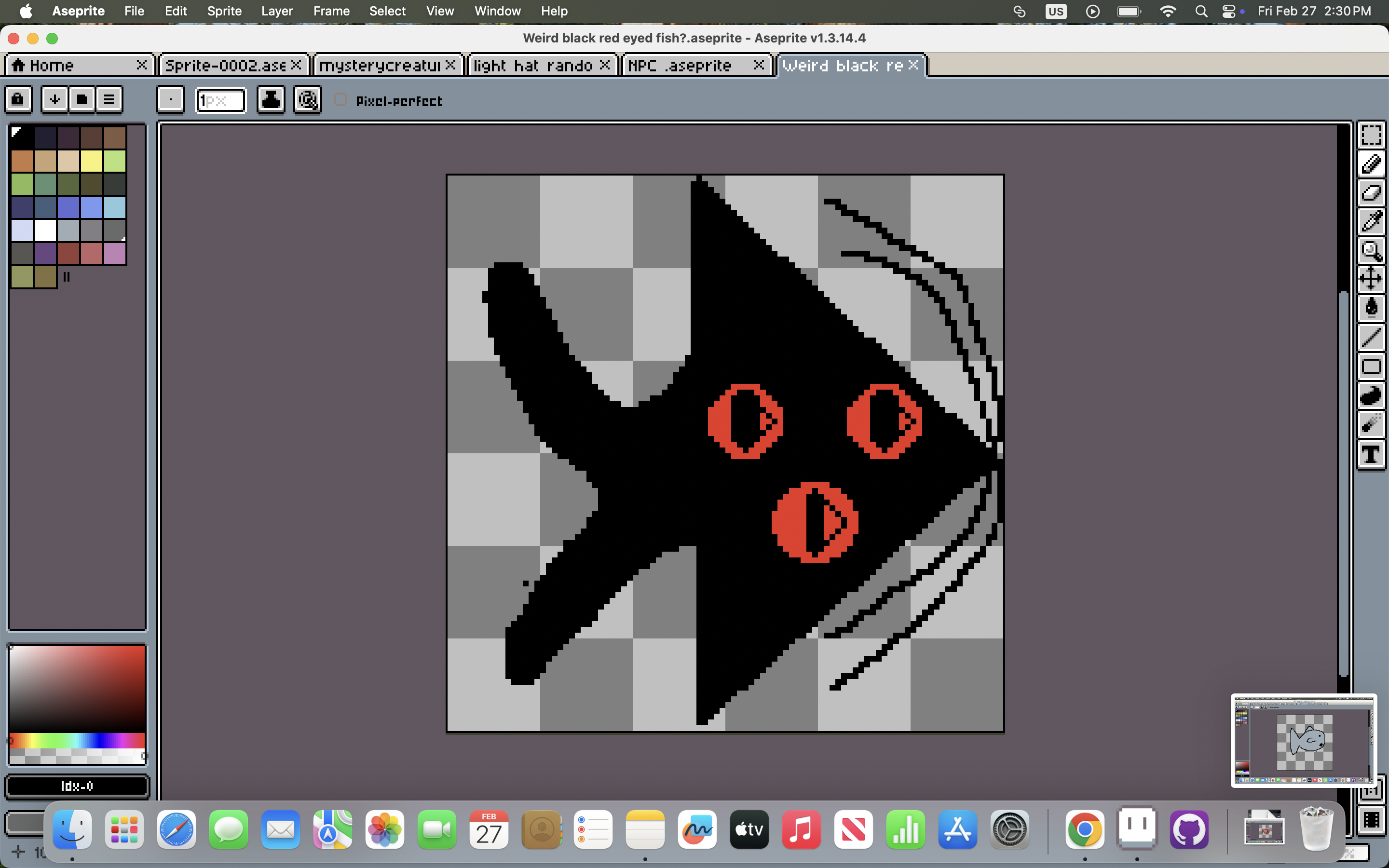Switch to the Home tab
Screen dimensions: 1389x868
[x=79, y=65]
